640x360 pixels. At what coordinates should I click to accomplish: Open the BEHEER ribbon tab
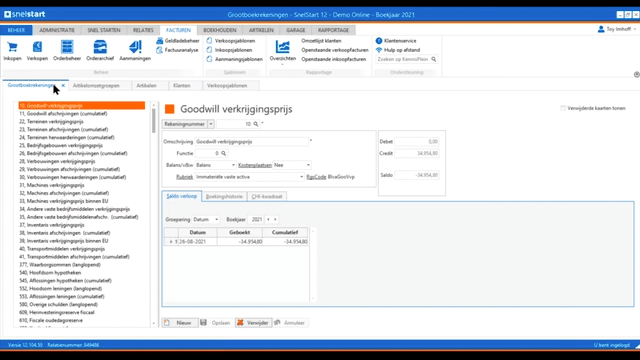point(16,30)
